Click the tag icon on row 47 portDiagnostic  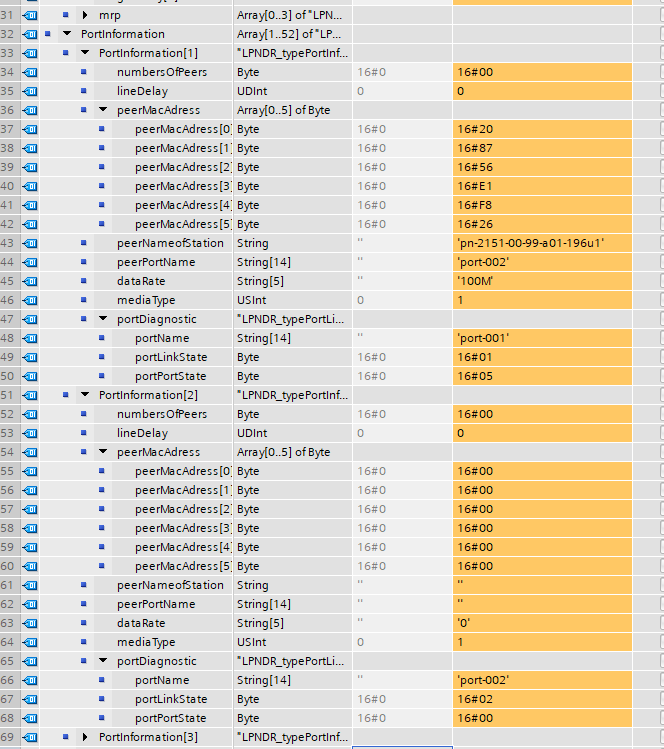29,319
